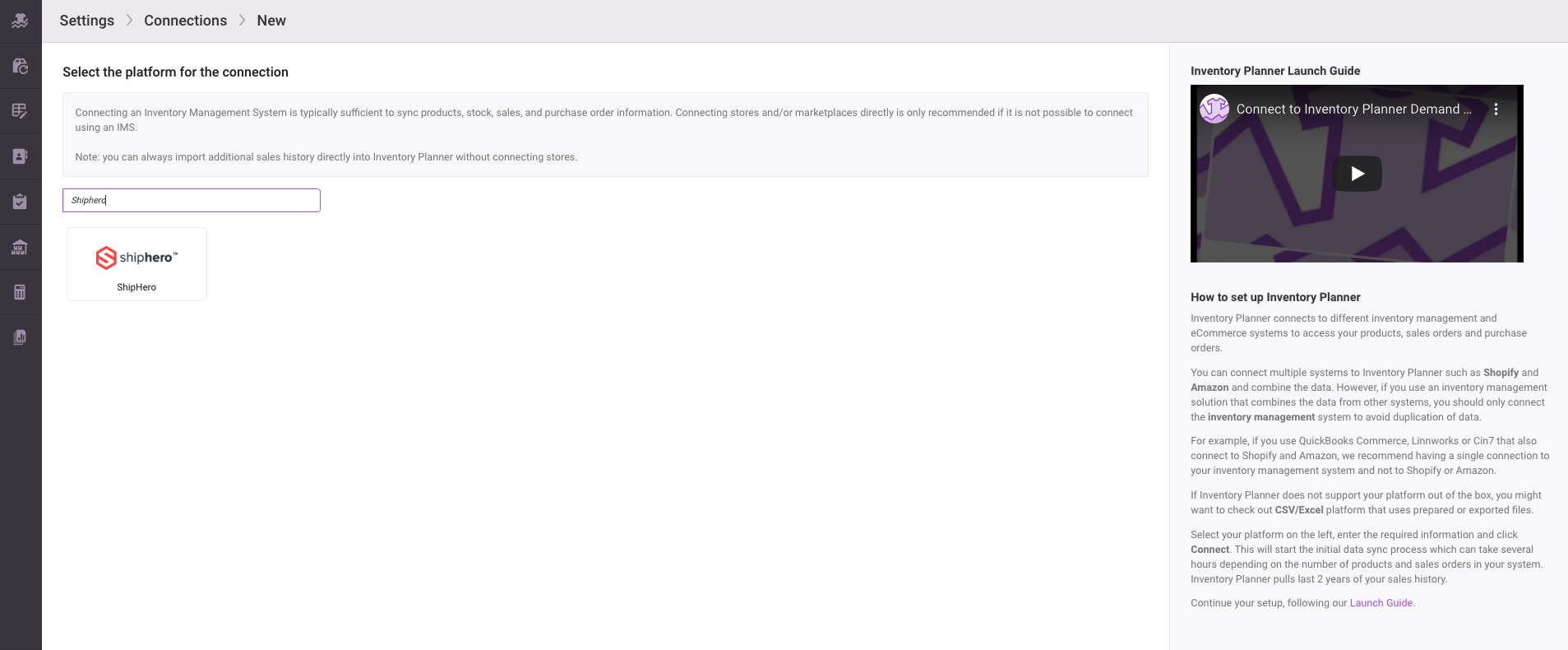The image size is (1568, 650).
Task: Open the calculator sidebar icon
Action: (21, 292)
